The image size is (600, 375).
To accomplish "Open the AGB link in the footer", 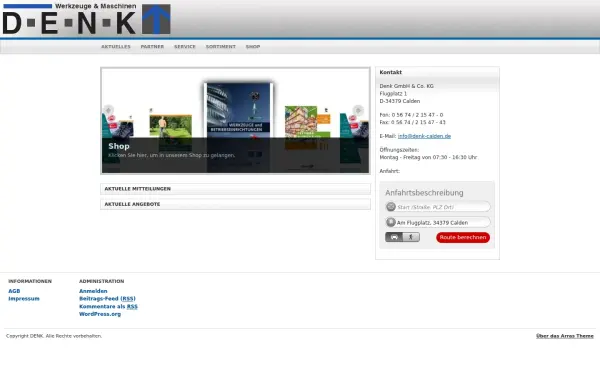I will tap(14, 291).
